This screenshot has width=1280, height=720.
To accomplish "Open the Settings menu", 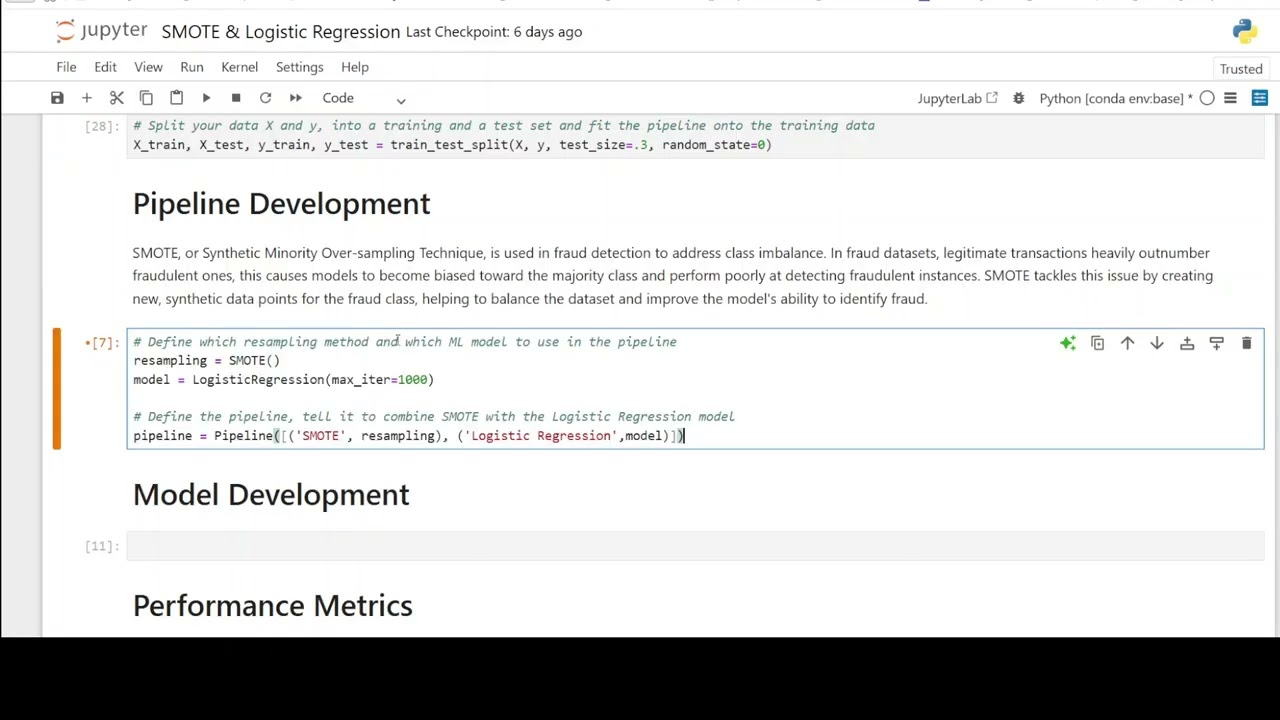I will (x=299, y=67).
